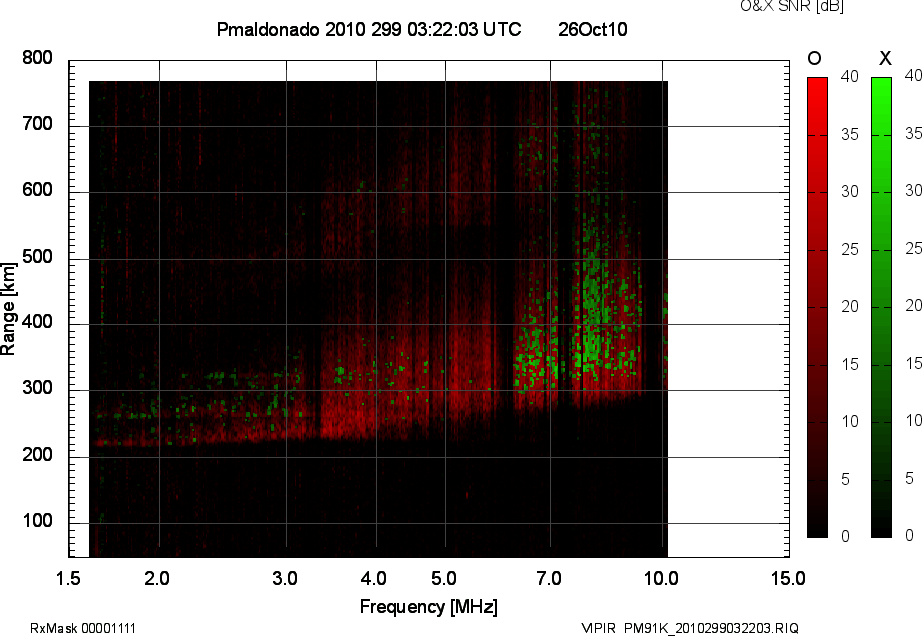The width and height of the screenshot is (922, 636).
Task: Click range axis tick label '500'
Action: [38, 257]
